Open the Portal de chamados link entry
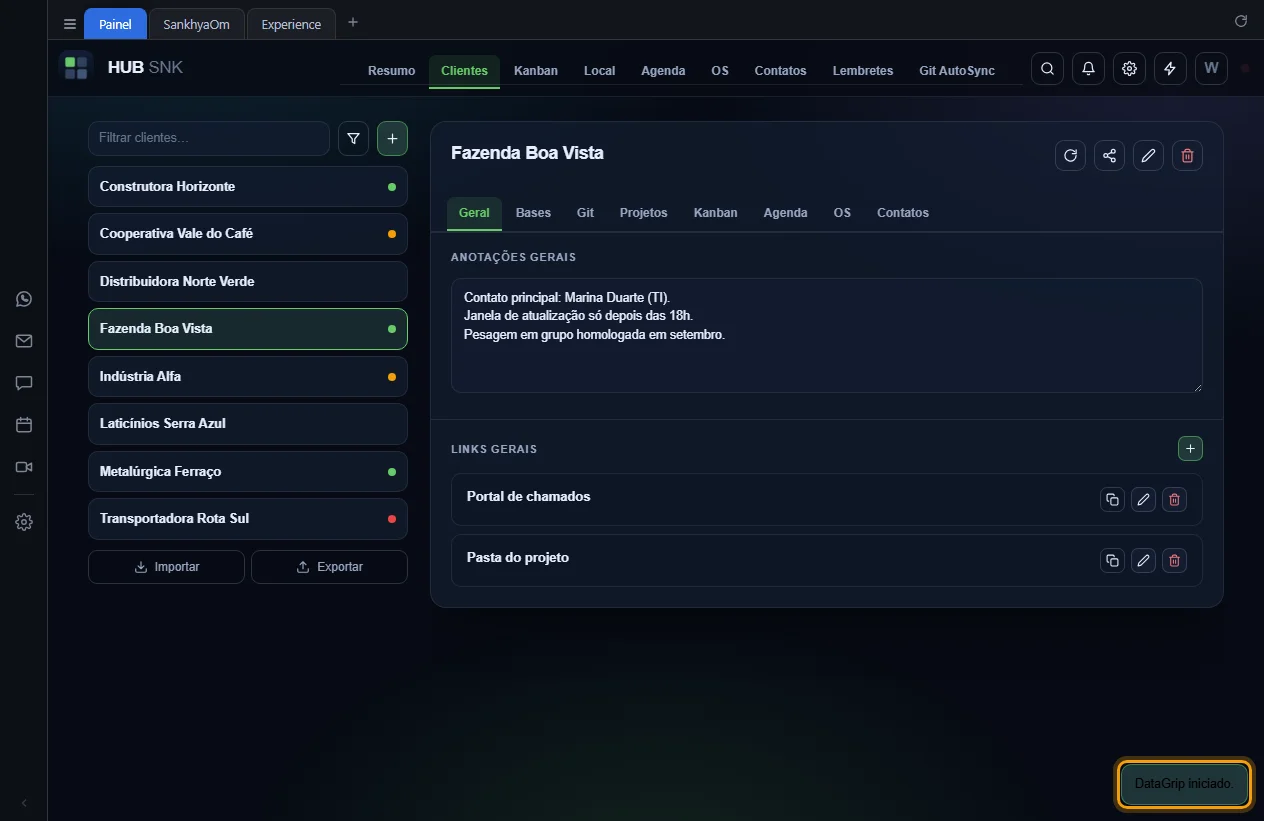Viewport: 1264px width, 821px height. pos(827,500)
